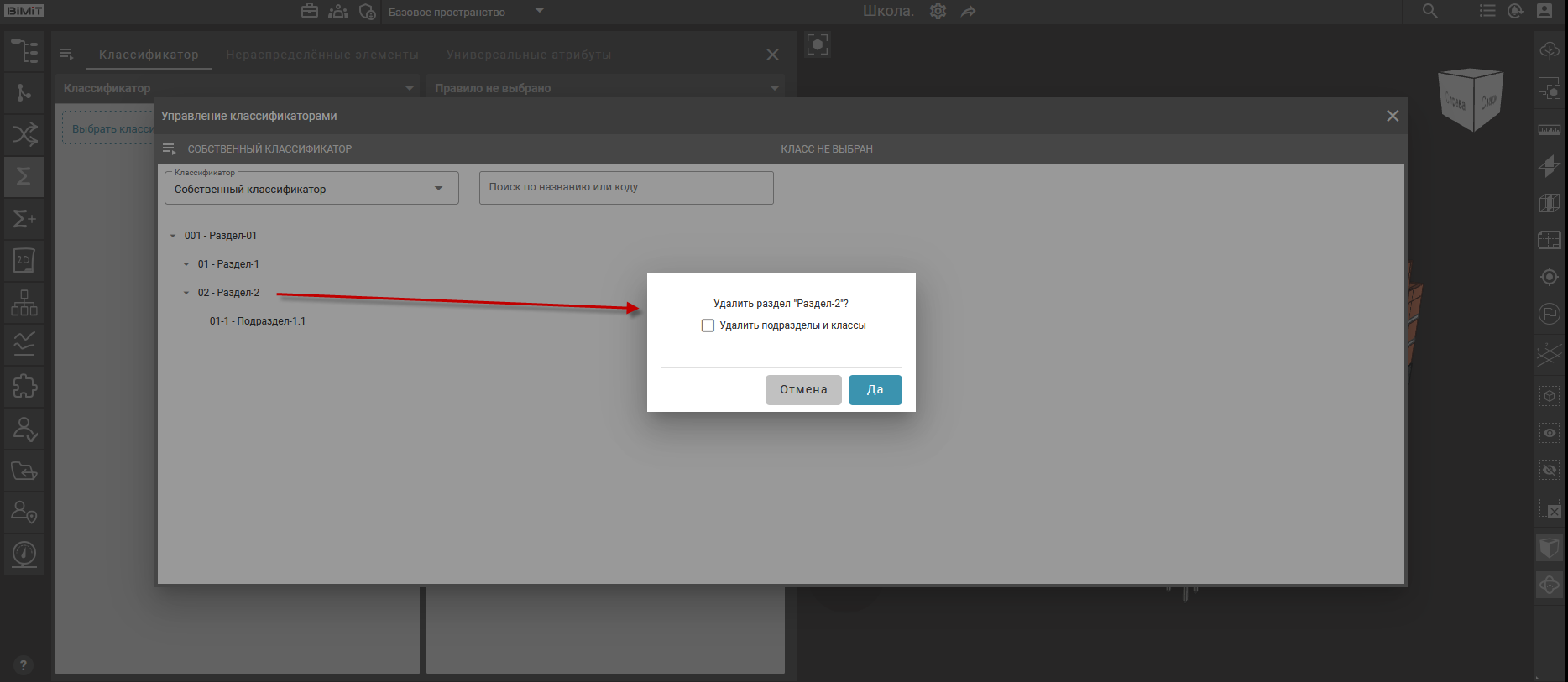The height and width of the screenshot is (682, 1568).
Task: Open the project settings gear icon
Action: [x=938, y=12]
